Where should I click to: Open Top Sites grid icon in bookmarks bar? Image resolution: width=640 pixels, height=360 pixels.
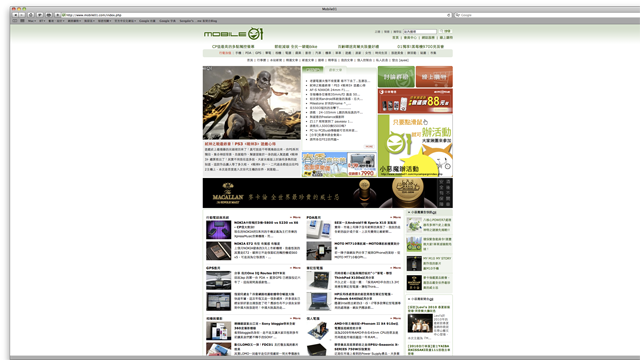22,21
